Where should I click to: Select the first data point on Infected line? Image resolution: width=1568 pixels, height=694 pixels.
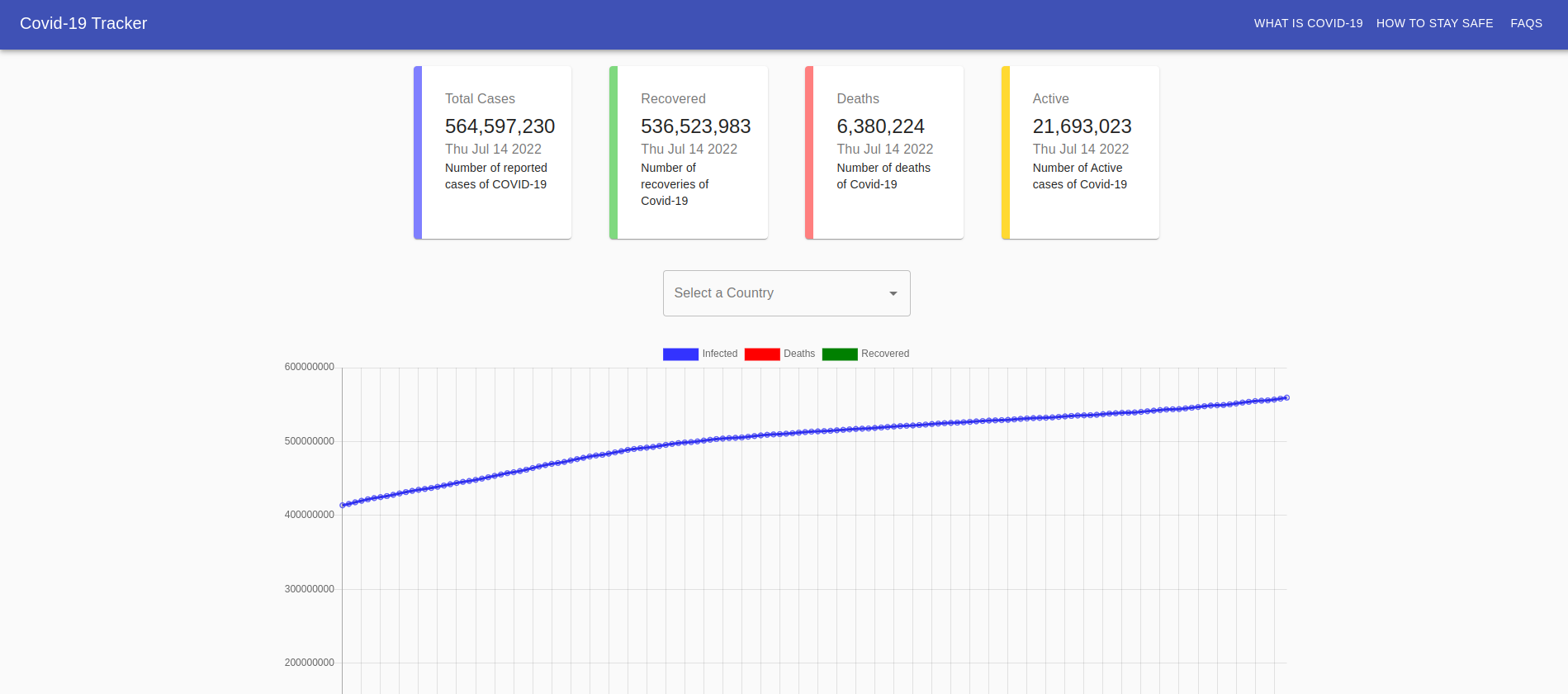coord(343,505)
